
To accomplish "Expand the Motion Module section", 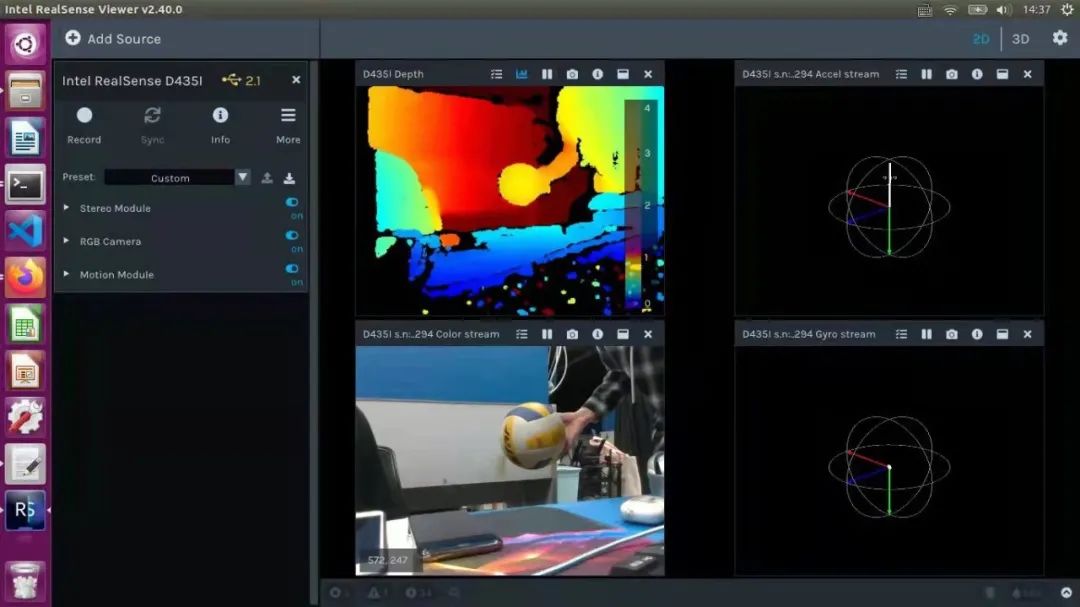I will [66, 274].
